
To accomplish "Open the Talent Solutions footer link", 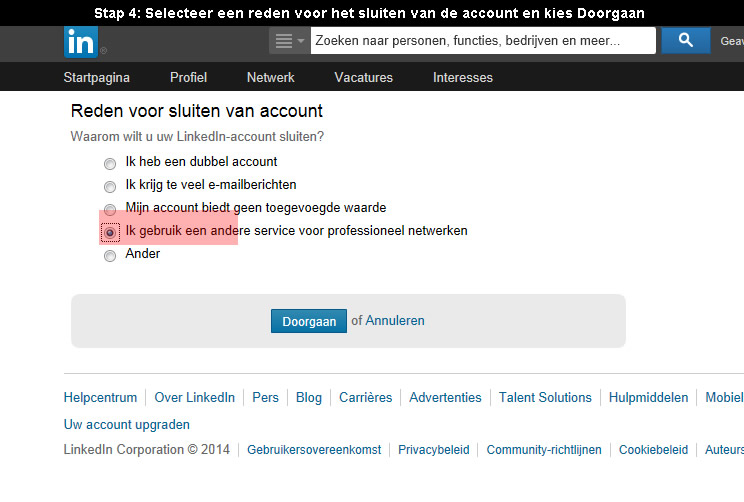I will (x=545, y=397).
